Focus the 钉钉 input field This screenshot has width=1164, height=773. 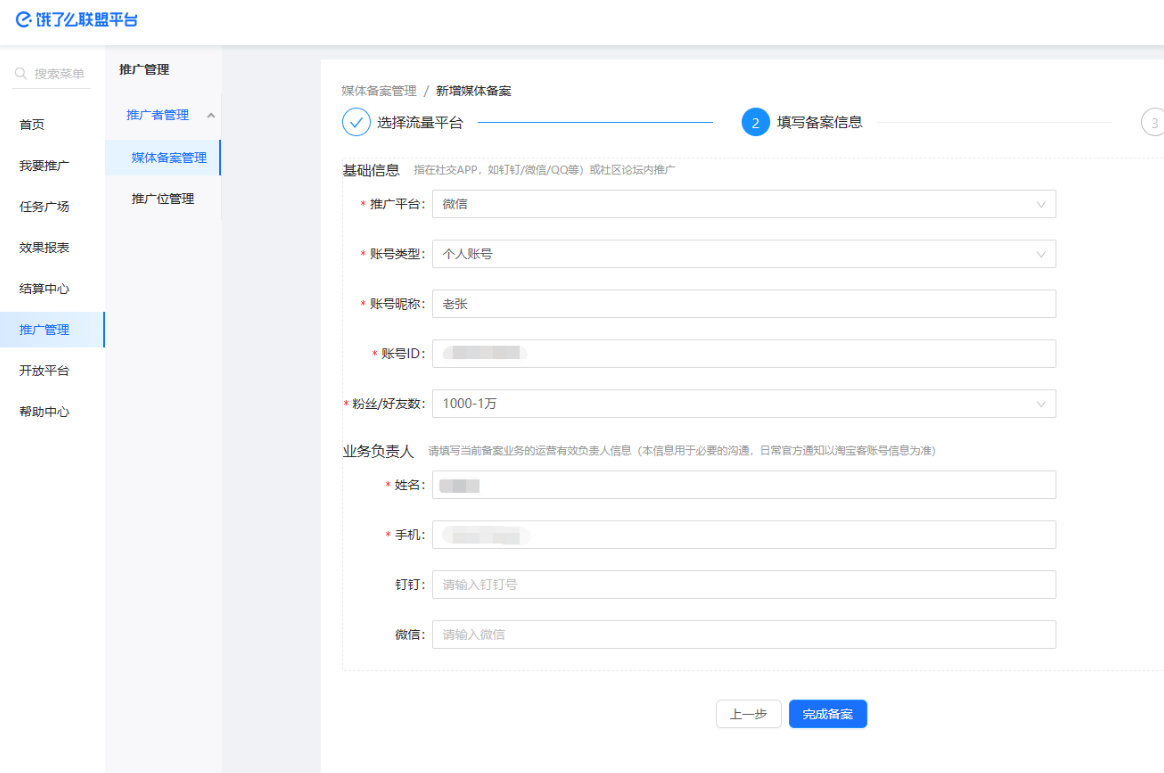743,584
